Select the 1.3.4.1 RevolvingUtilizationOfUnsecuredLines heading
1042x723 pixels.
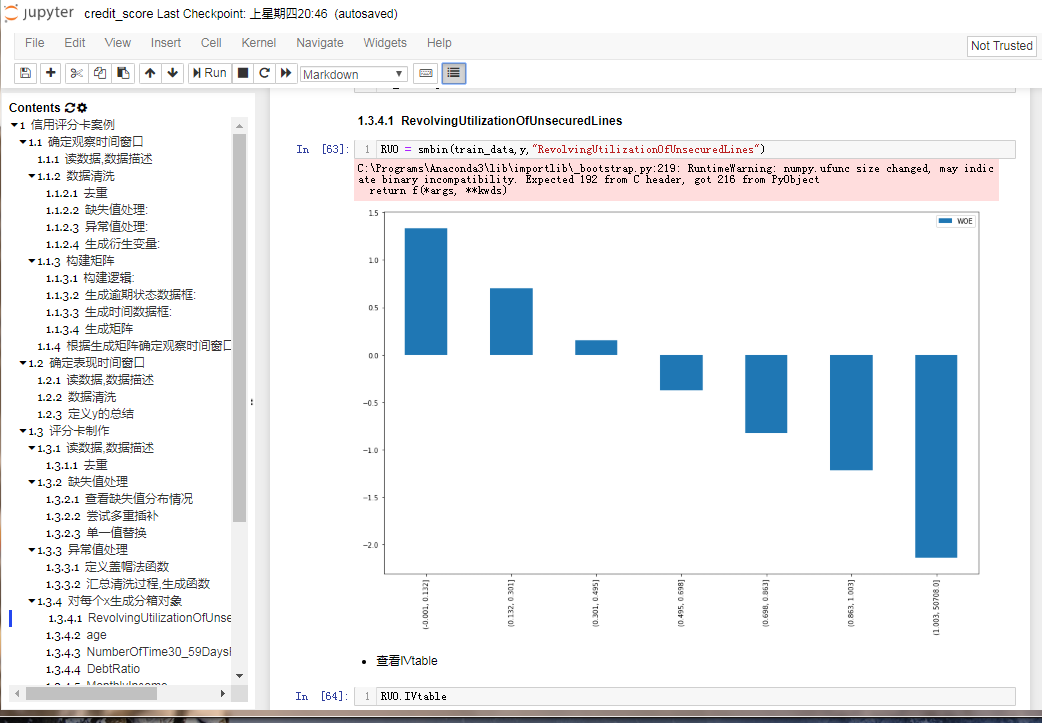pyautogui.click(x=490, y=121)
